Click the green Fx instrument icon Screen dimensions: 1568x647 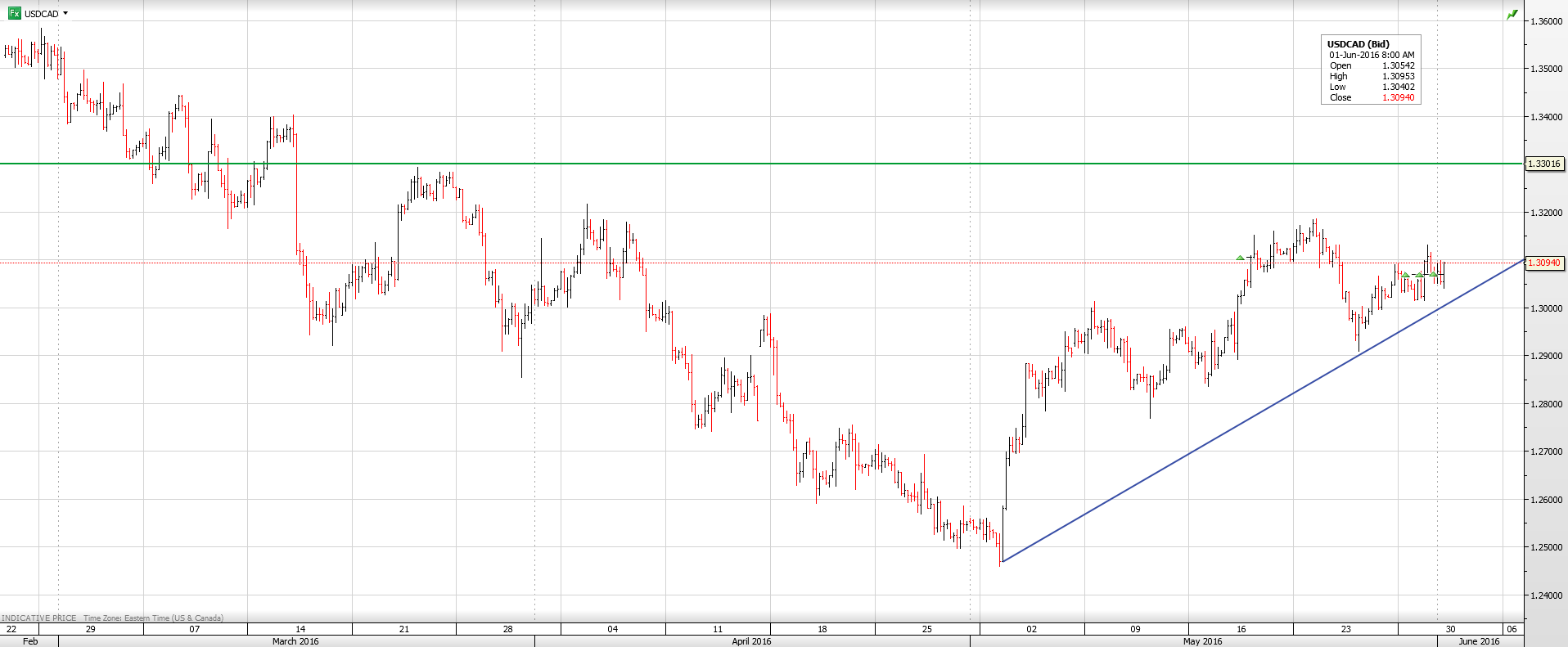point(14,13)
